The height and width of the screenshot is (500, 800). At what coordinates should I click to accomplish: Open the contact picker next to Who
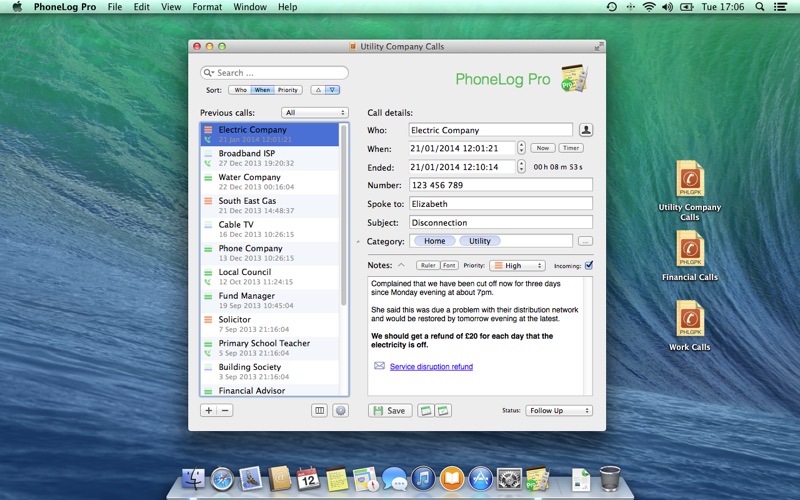(x=586, y=130)
